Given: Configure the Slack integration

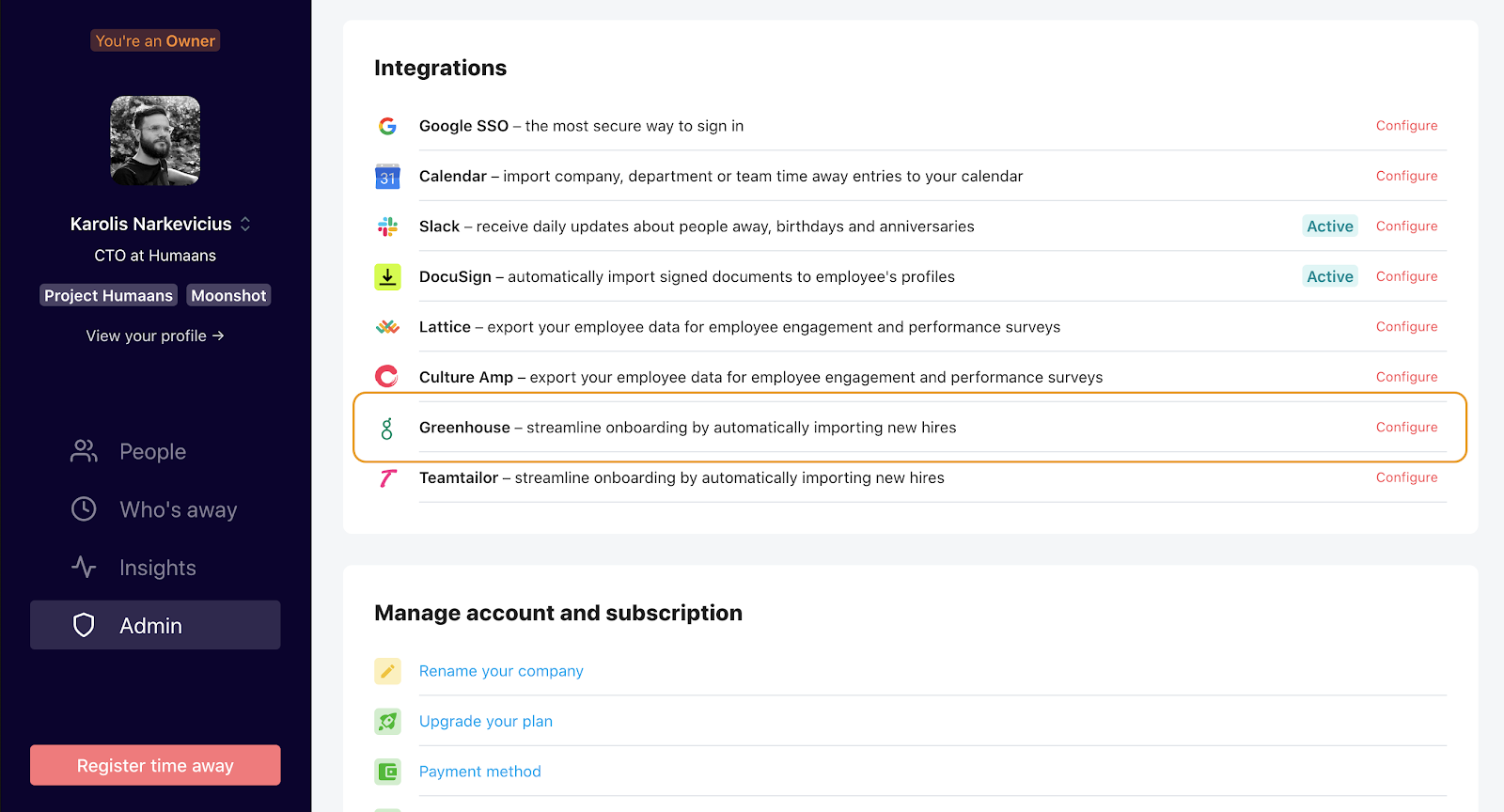Looking at the screenshot, I should 1406,226.
